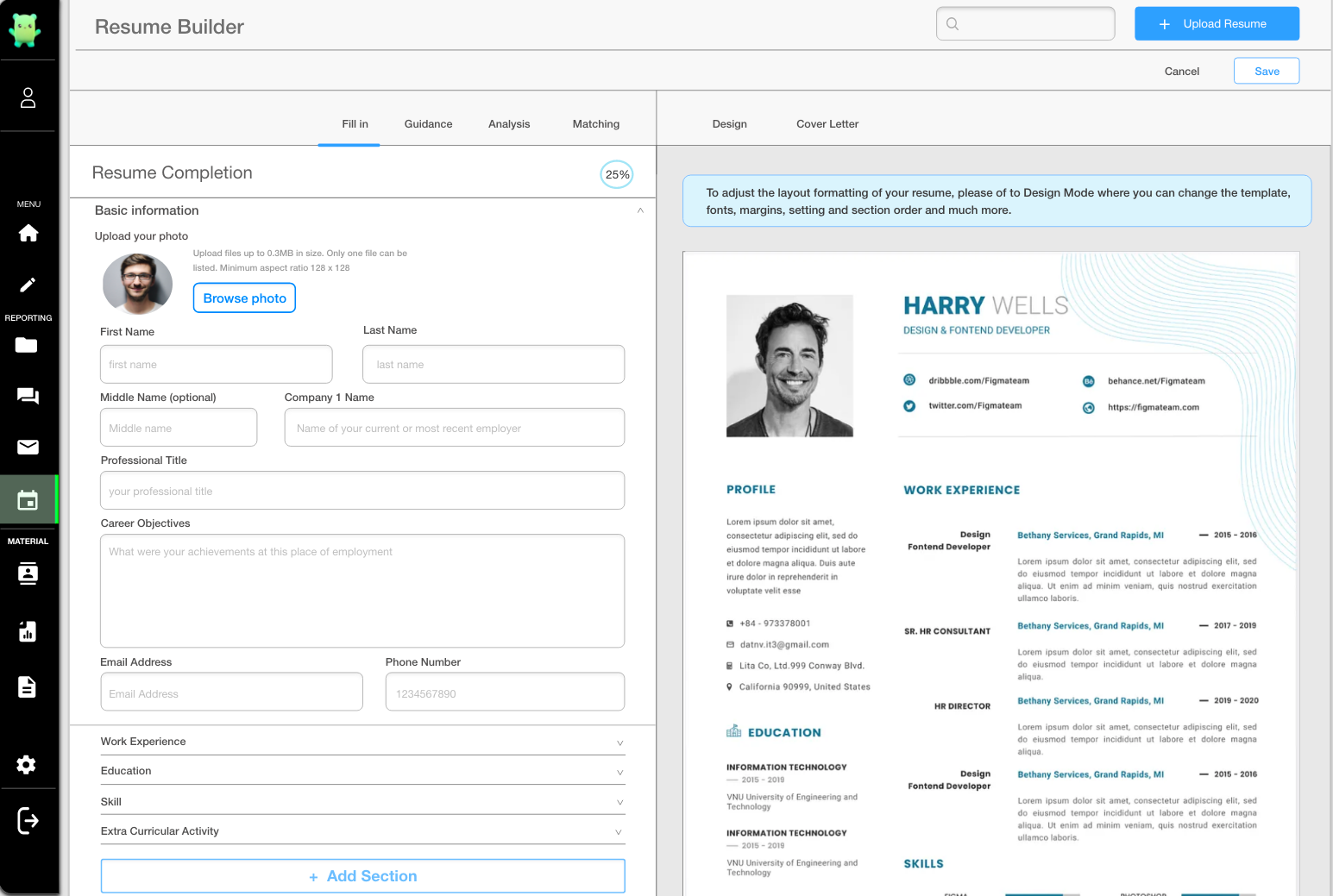Screen dimensions: 1333x896
Task: Expand the Extra Curricular Activity section
Action: click(x=618, y=831)
